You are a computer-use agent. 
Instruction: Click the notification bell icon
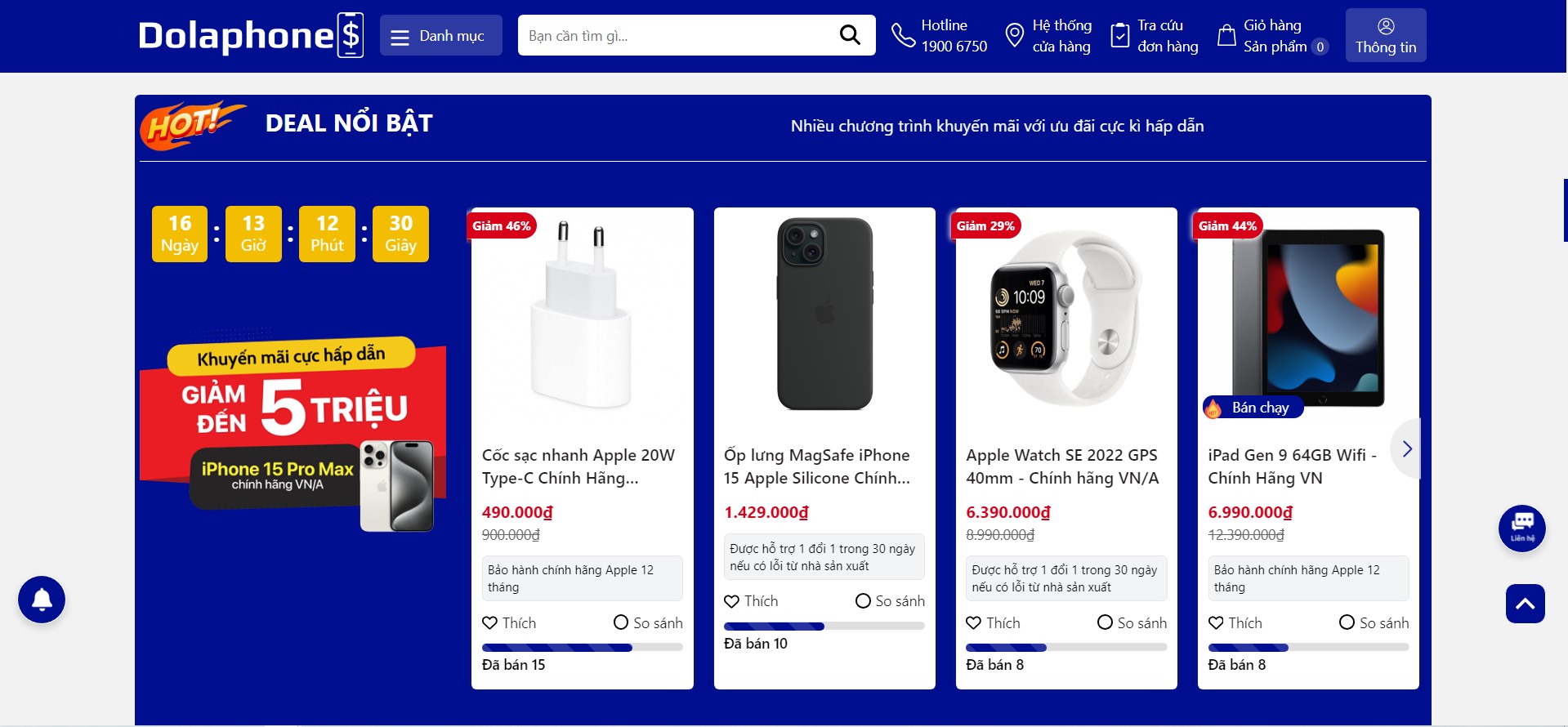[x=42, y=600]
